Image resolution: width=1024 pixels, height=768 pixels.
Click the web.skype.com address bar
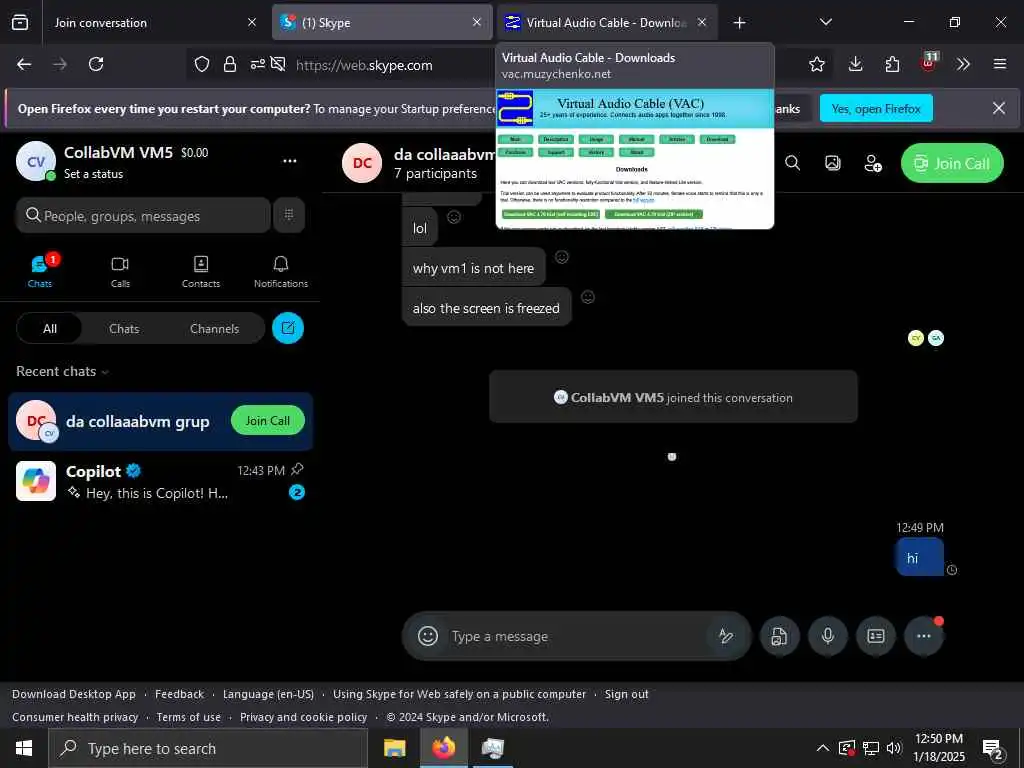(x=364, y=65)
